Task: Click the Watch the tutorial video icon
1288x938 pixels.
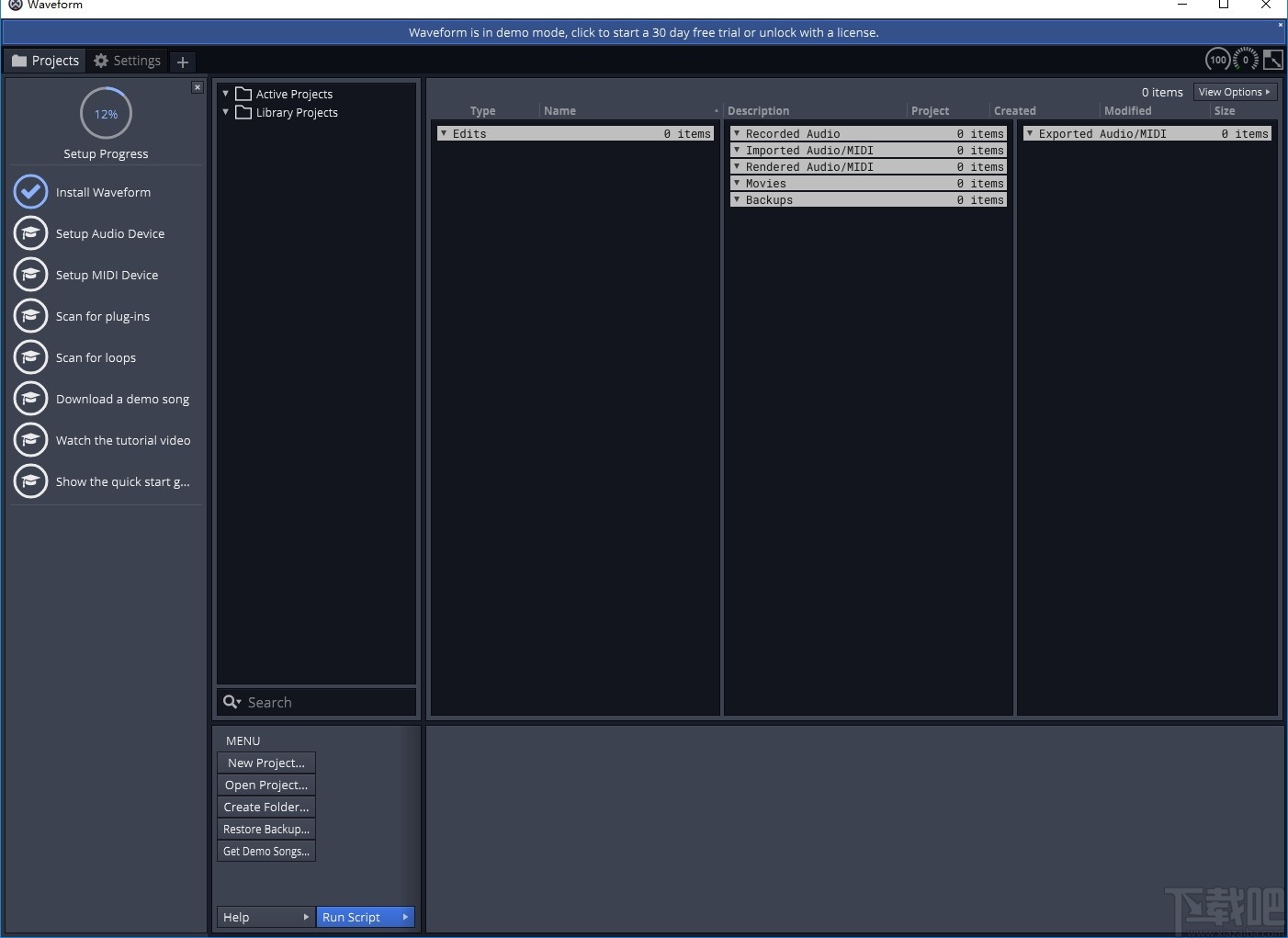Action: (30, 440)
